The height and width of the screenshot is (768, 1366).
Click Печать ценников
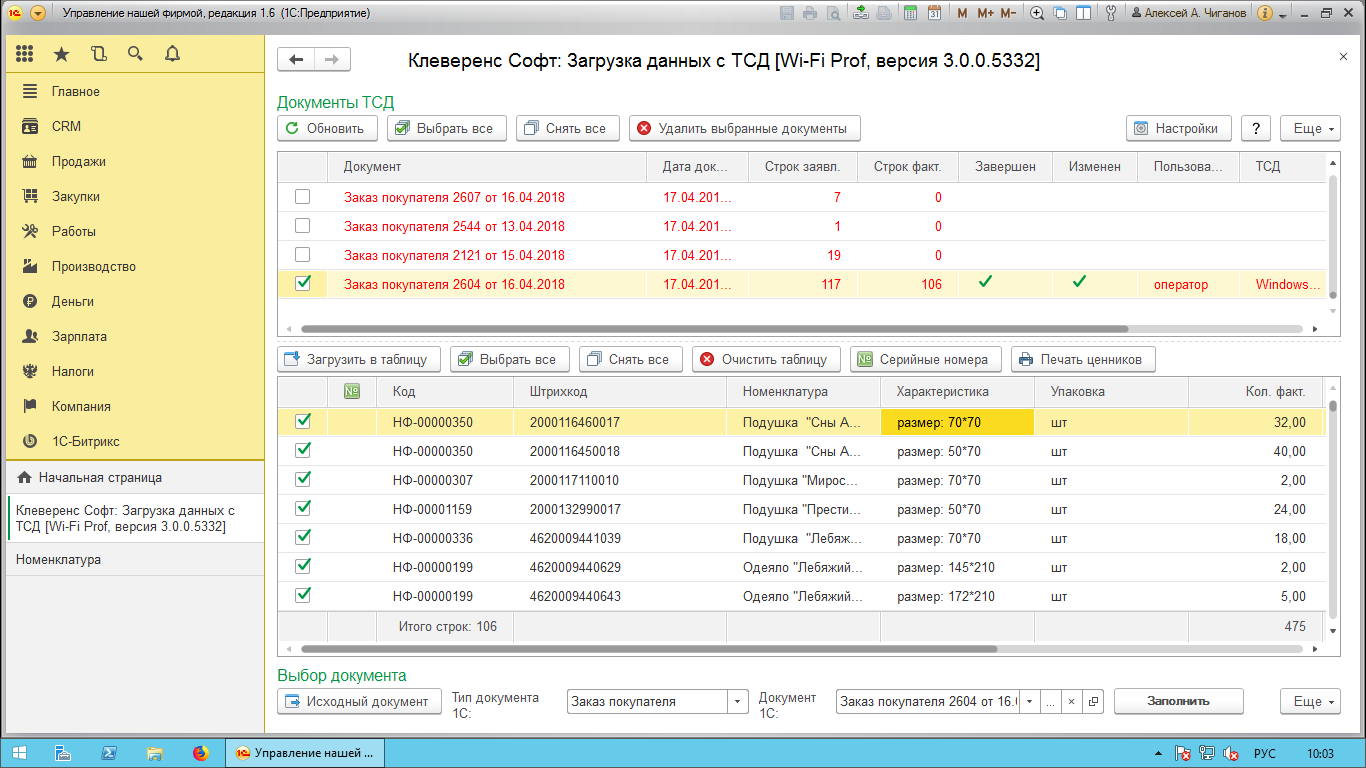[x=1084, y=359]
